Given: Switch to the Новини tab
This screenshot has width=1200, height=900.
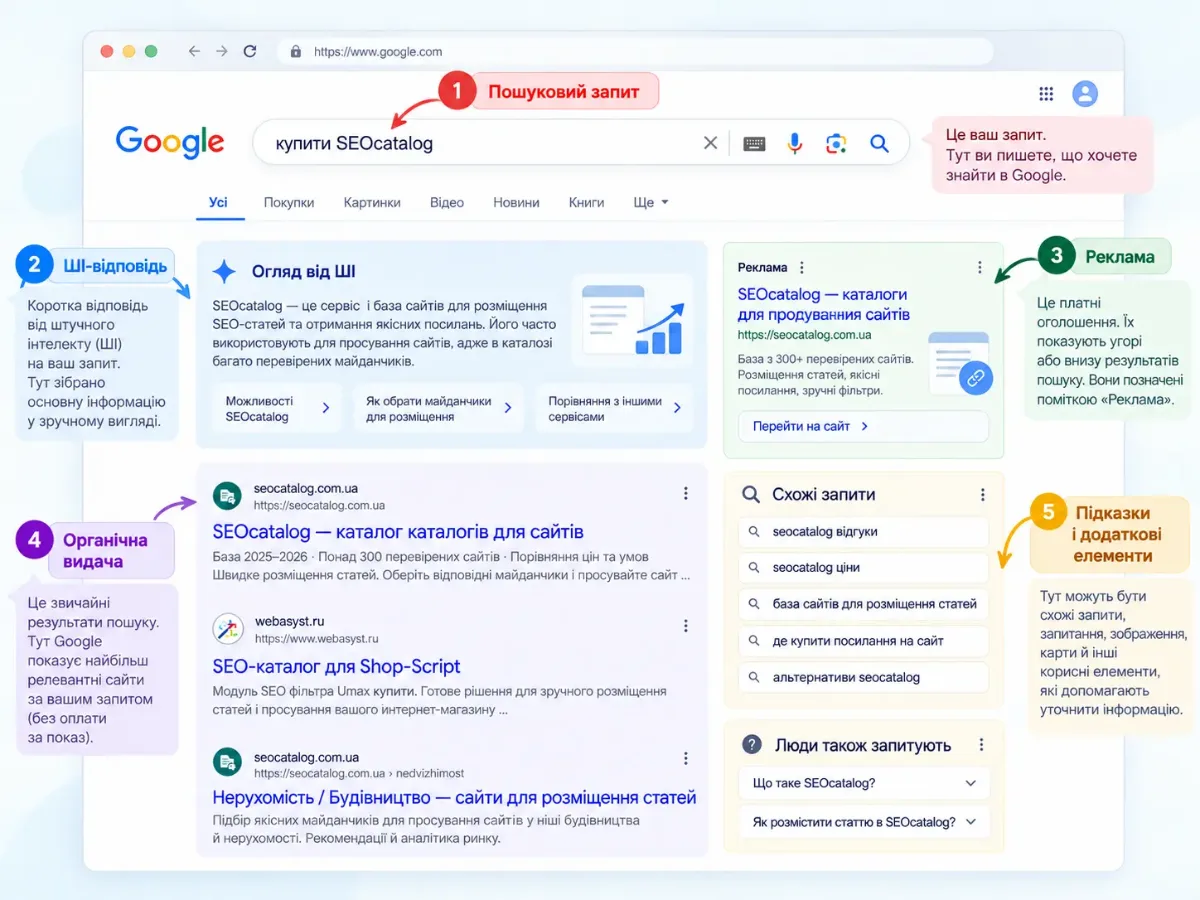Looking at the screenshot, I should [516, 202].
